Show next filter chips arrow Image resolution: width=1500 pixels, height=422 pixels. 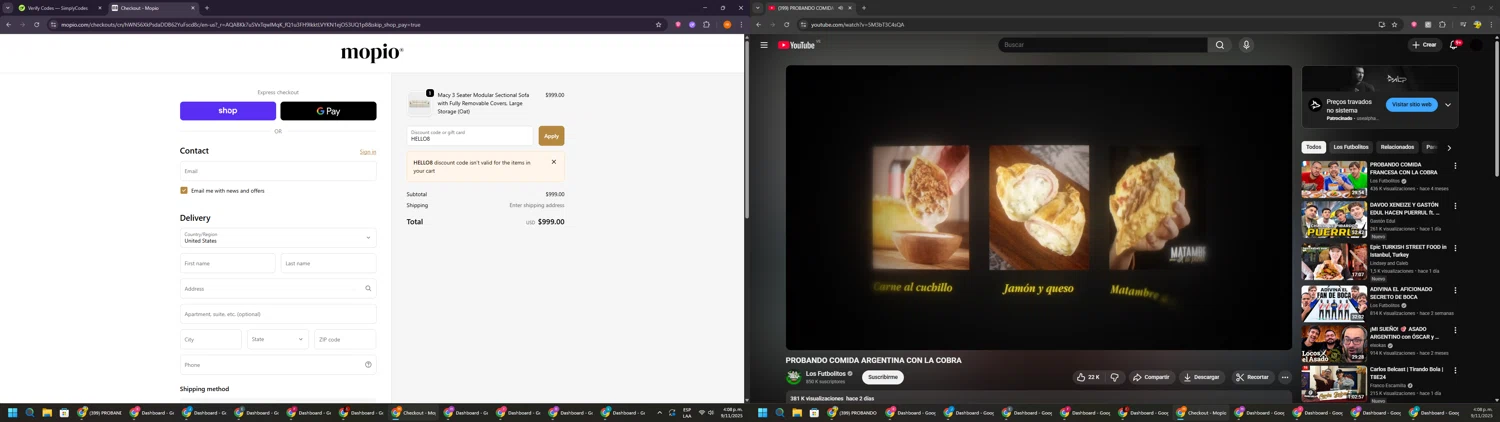(x=1449, y=147)
